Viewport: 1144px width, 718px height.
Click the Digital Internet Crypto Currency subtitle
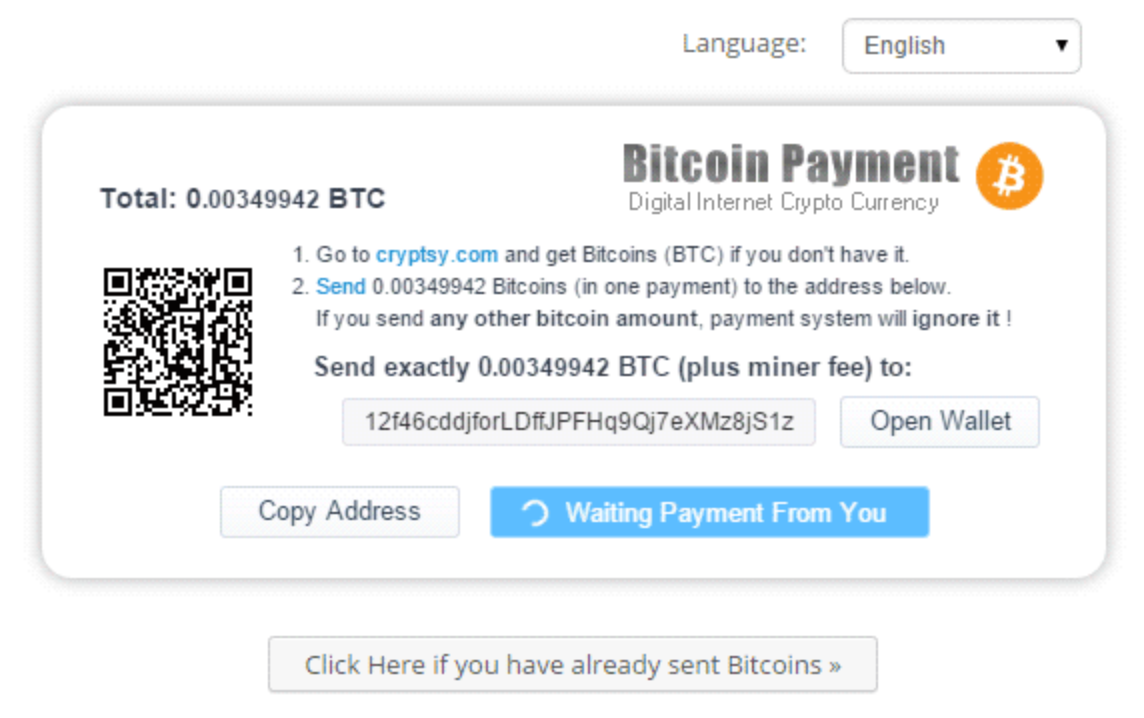click(x=784, y=202)
